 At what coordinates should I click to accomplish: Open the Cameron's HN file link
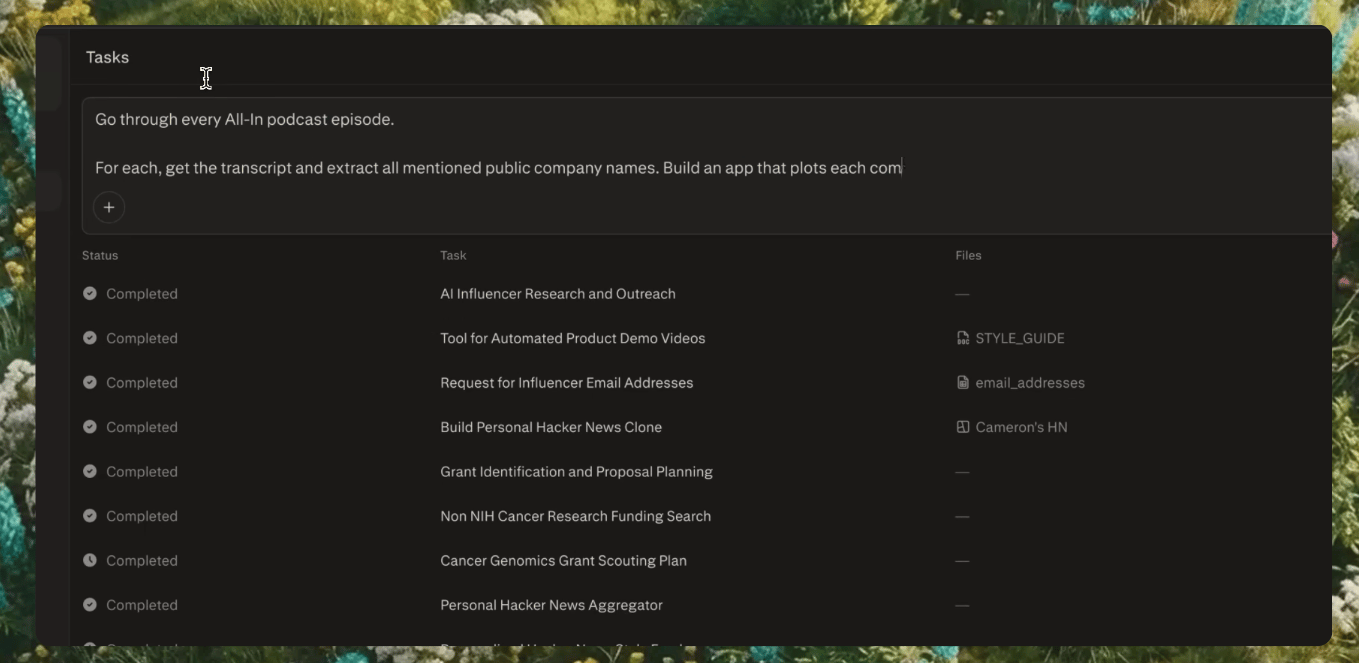pos(1021,427)
